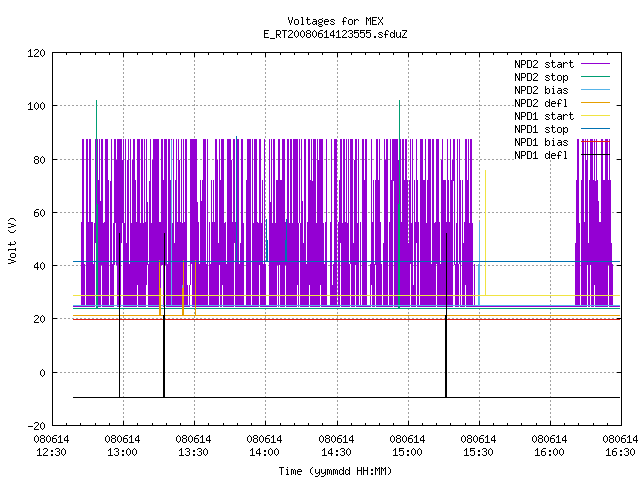The height and width of the screenshot is (480, 640).
Task: Click the purple NPD2 start line sample
Action: [596, 64]
